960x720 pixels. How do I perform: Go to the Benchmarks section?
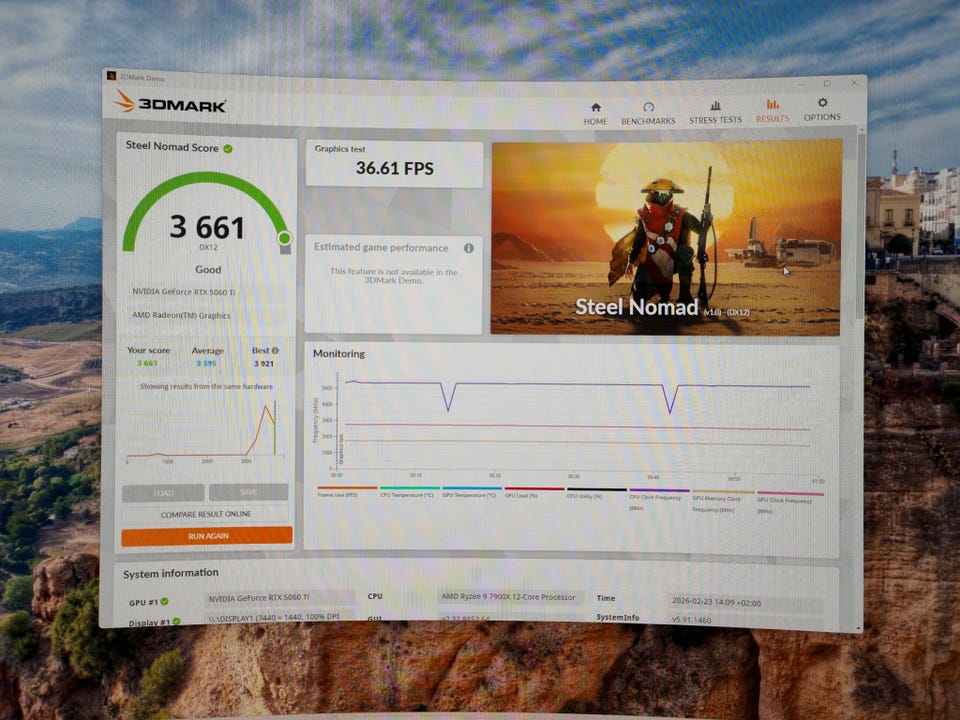(648, 114)
